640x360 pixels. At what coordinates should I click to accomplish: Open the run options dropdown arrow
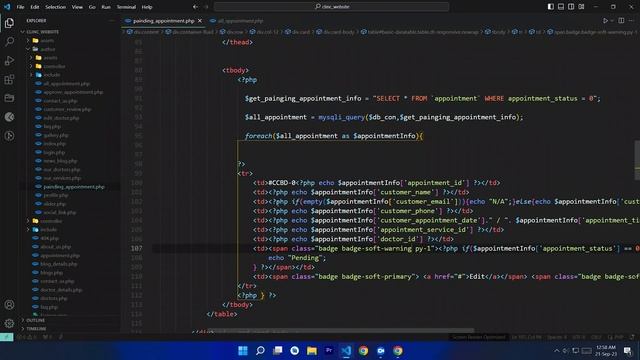(612, 20)
